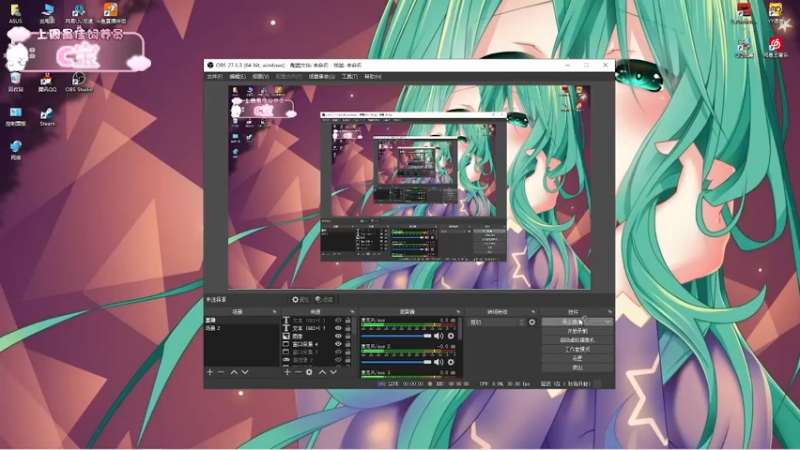Open the 工具(T) menu
The height and width of the screenshot is (450, 800).
point(349,77)
